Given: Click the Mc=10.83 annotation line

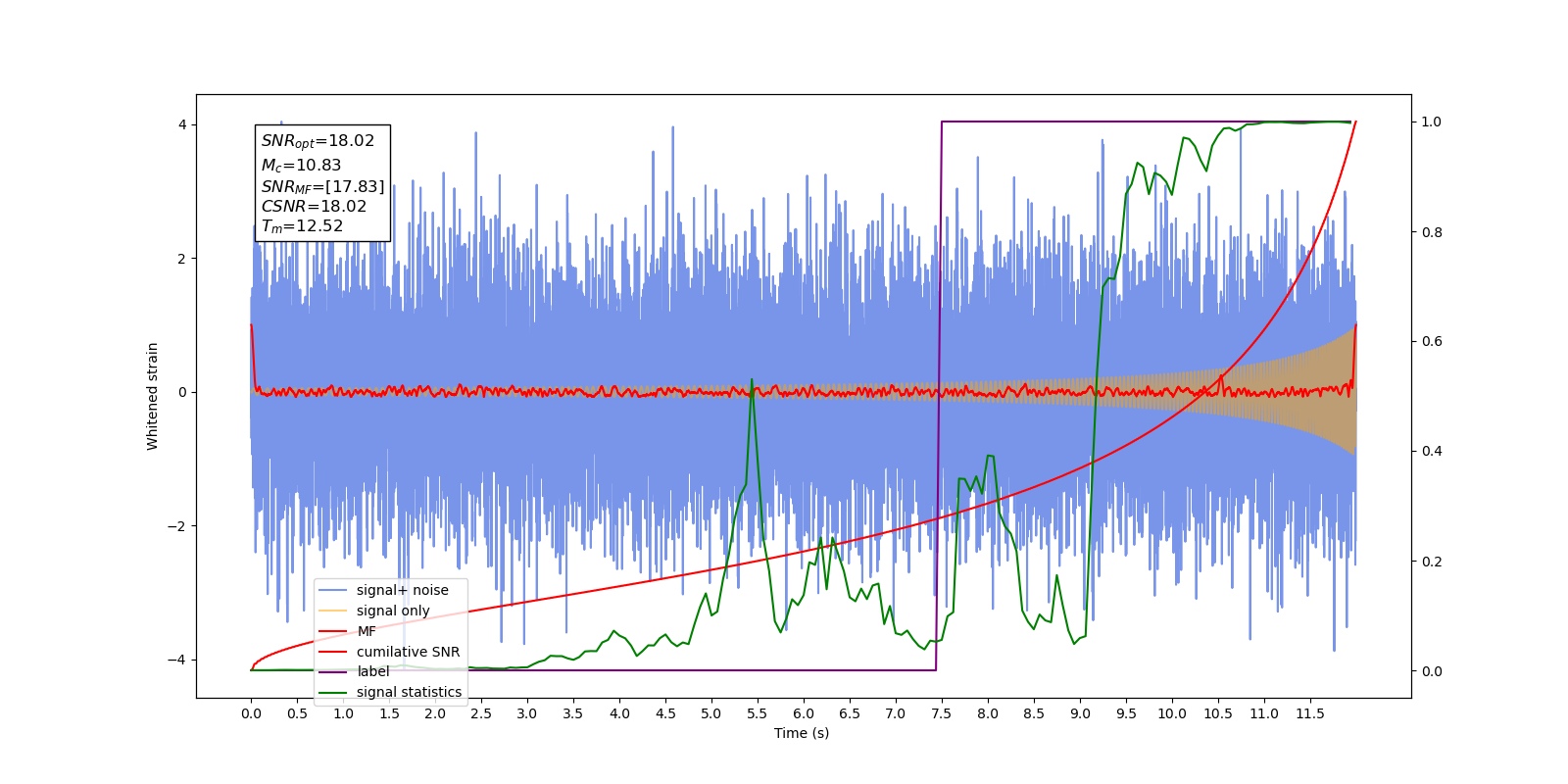Looking at the screenshot, I should pyautogui.click(x=301, y=166).
